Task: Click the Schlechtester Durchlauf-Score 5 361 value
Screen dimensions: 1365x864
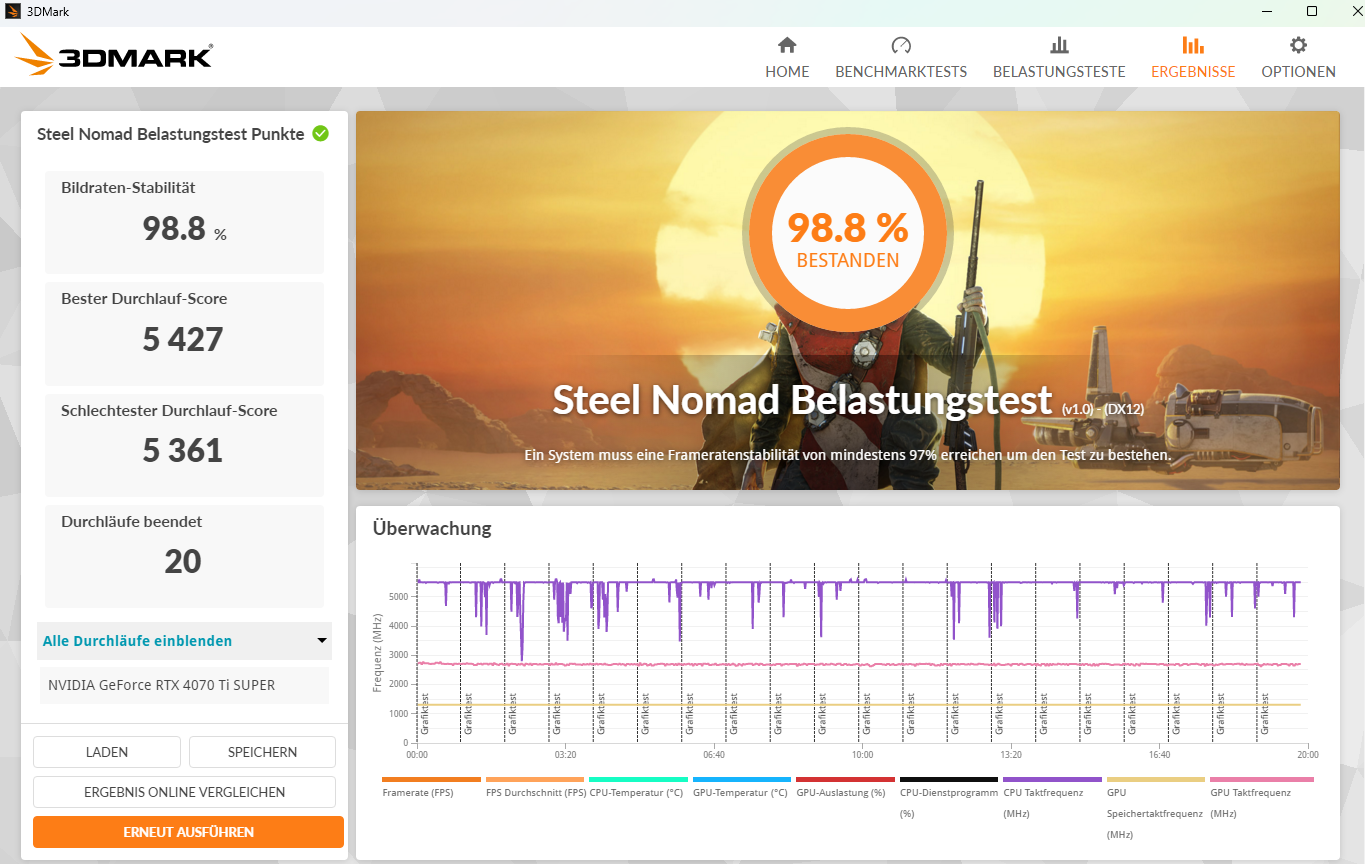Action: [x=183, y=451]
